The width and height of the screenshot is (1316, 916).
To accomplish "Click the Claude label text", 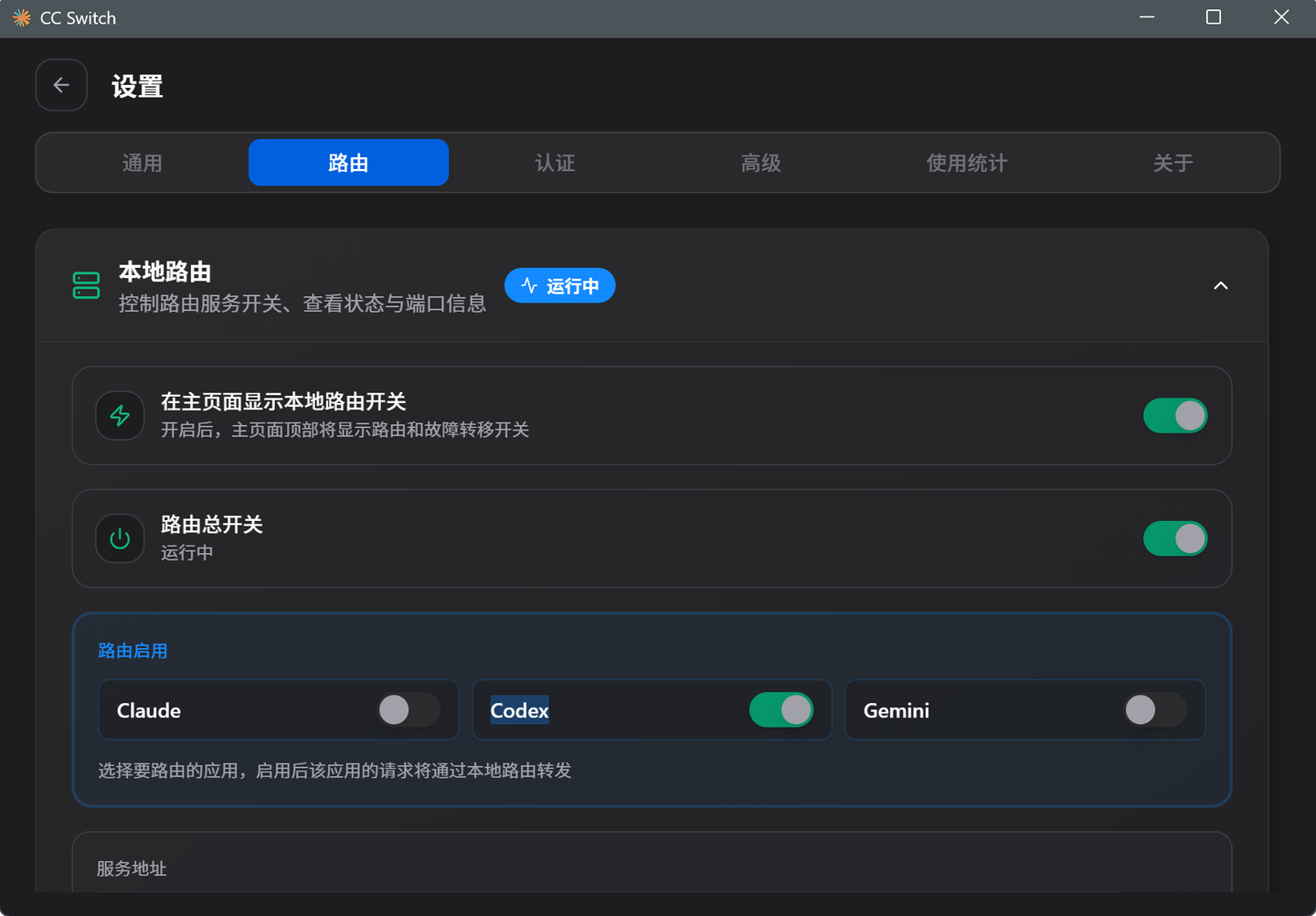I will pos(149,710).
